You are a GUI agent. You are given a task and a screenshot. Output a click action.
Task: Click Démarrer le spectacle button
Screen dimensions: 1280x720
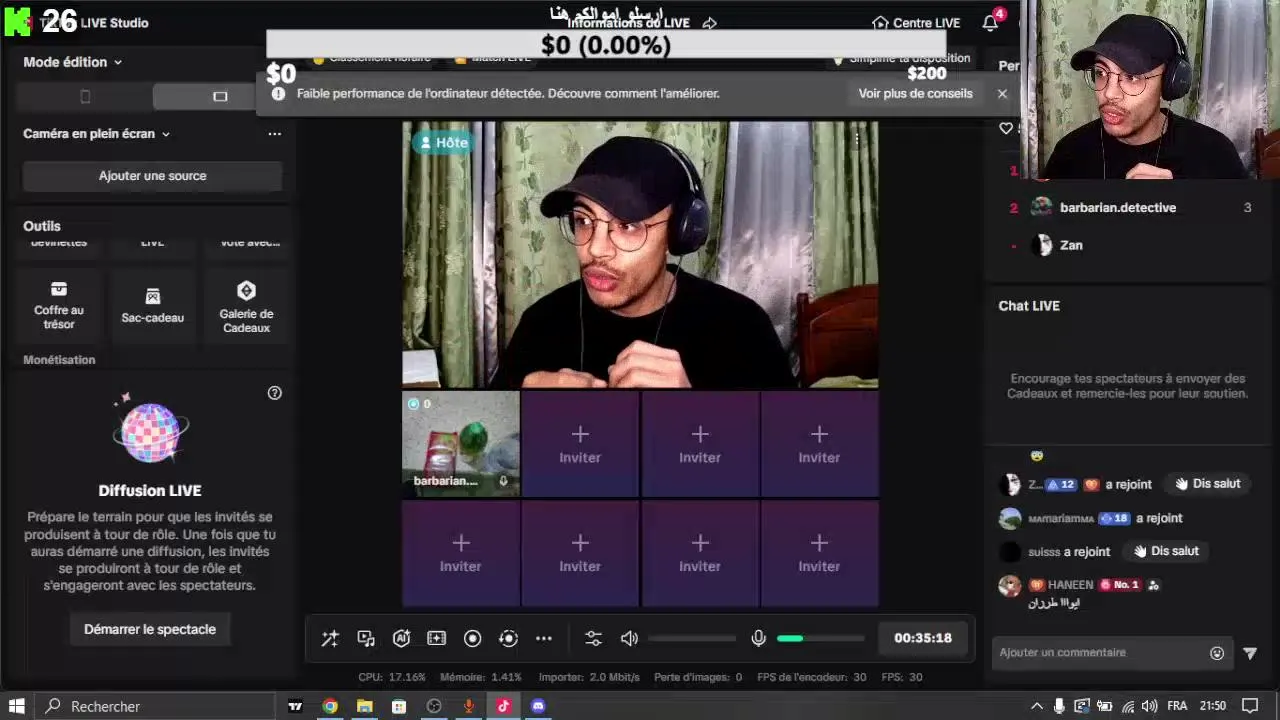[x=150, y=629]
